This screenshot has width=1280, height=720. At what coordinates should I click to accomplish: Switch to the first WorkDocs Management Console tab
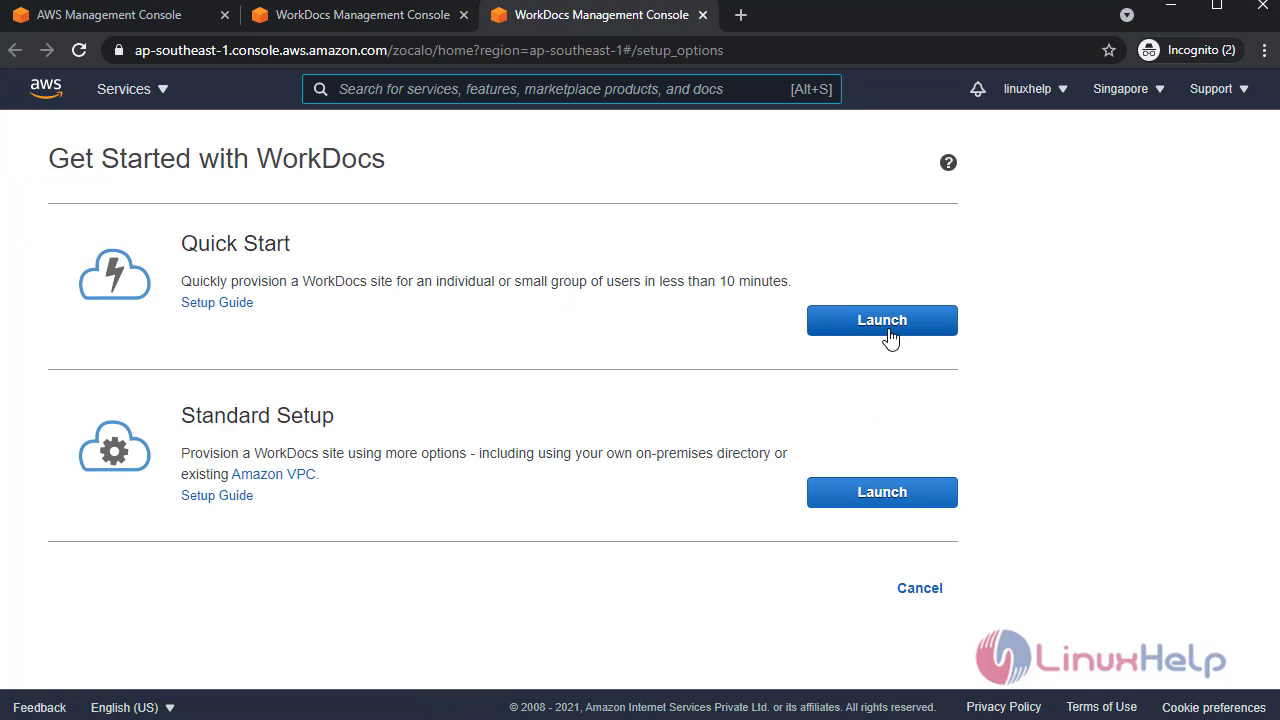pyautogui.click(x=362, y=15)
